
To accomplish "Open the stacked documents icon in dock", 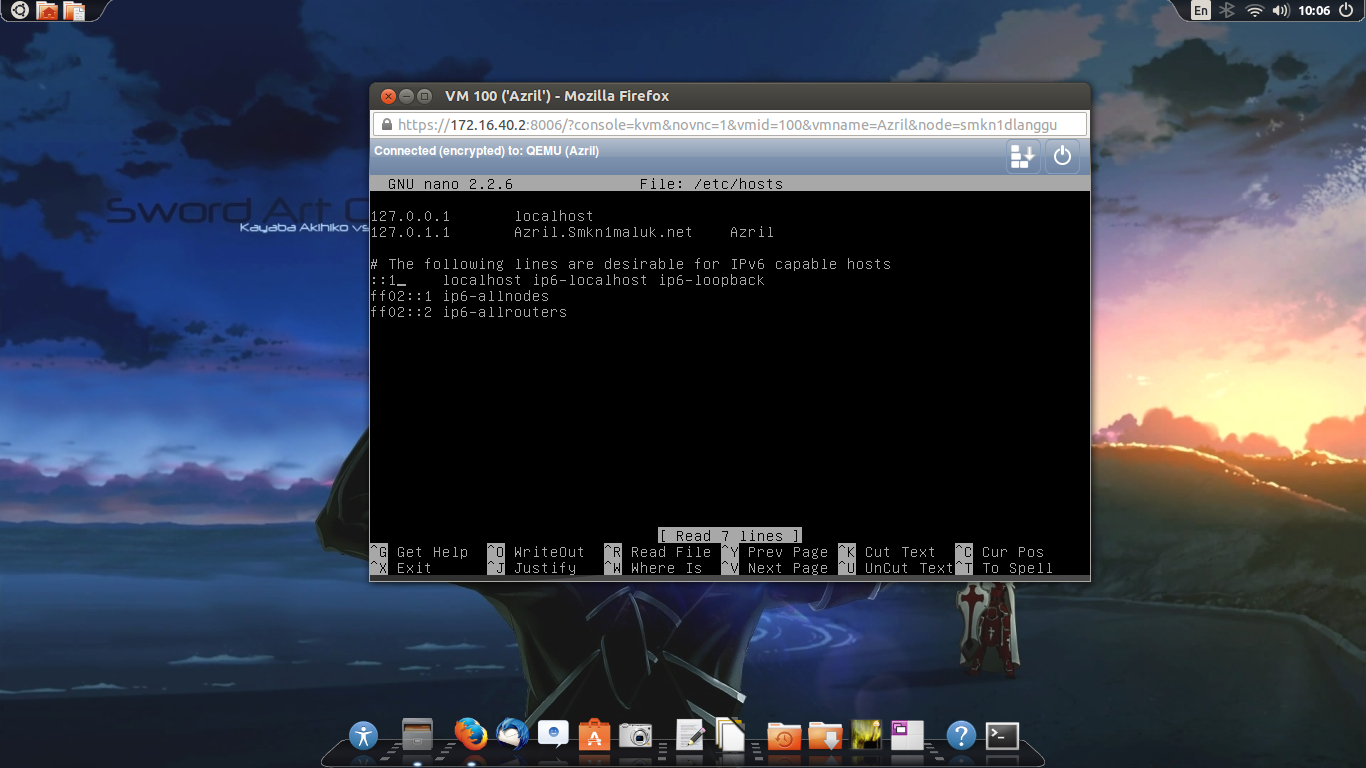I will click(731, 734).
